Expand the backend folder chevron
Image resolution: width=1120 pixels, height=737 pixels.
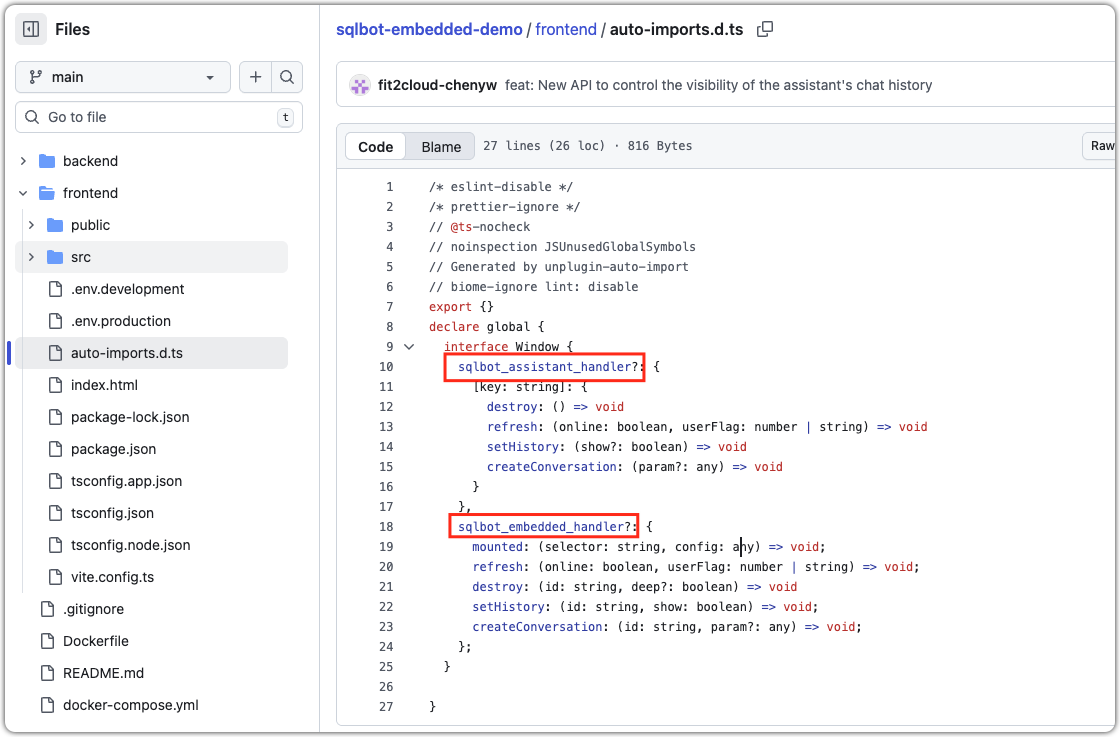[x=24, y=161]
